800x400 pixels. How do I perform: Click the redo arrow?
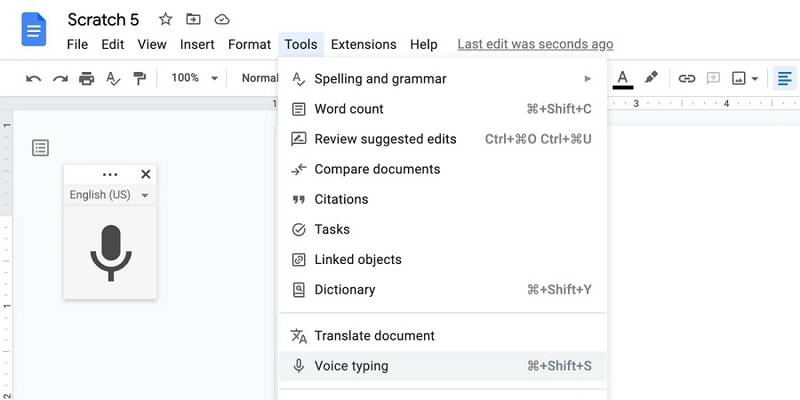point(60,79)
